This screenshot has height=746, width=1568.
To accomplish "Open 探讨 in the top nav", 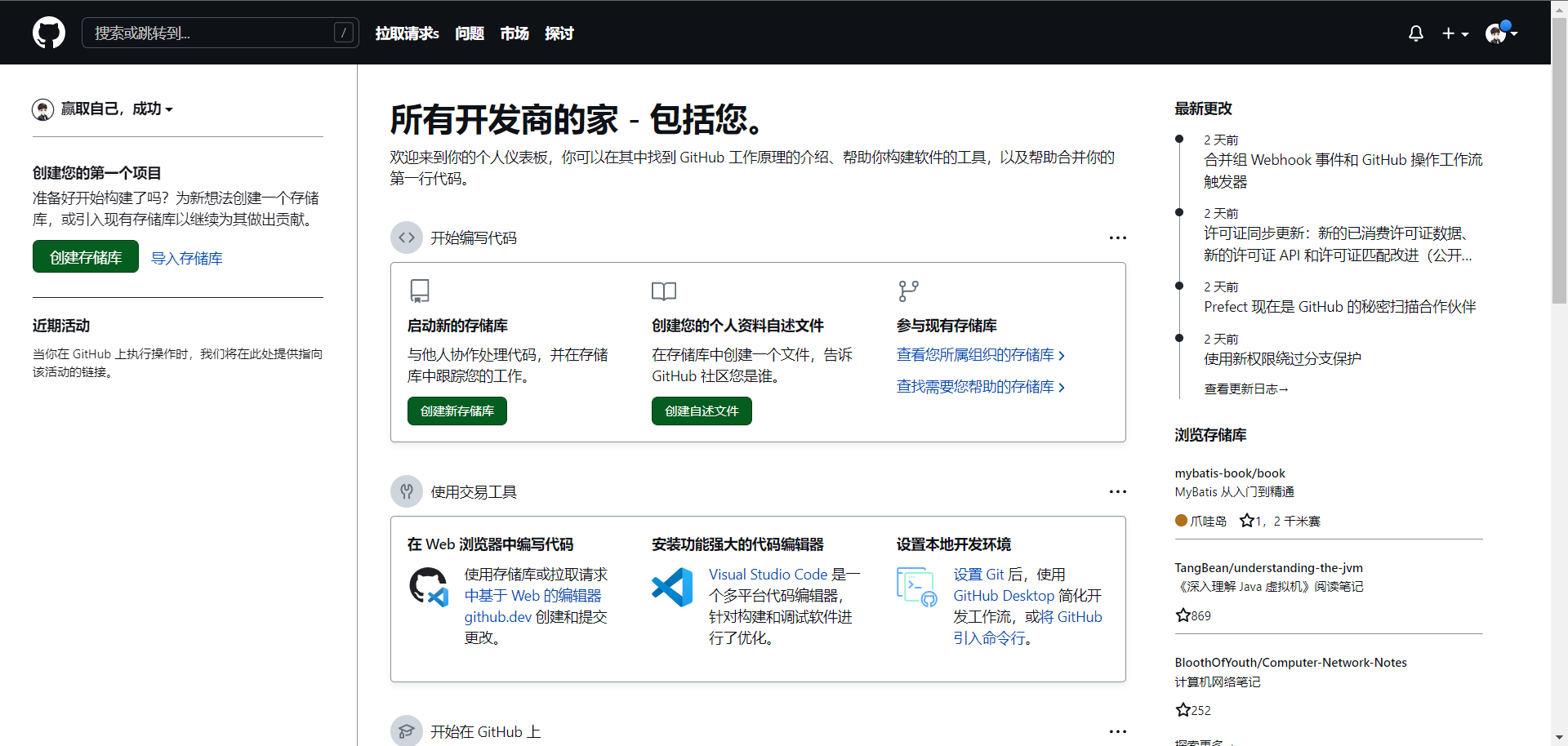I will coord(559,33).
